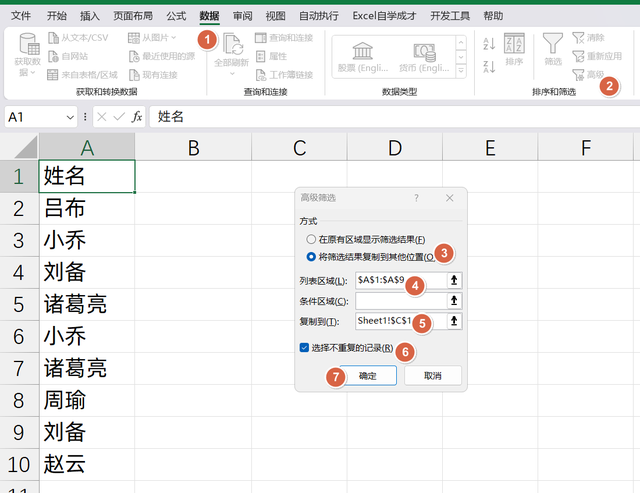The height and width of the screenshot is (493, 640).
Task: Open the 排序 (Sort) dialog icon
Action: click(514, 43)
